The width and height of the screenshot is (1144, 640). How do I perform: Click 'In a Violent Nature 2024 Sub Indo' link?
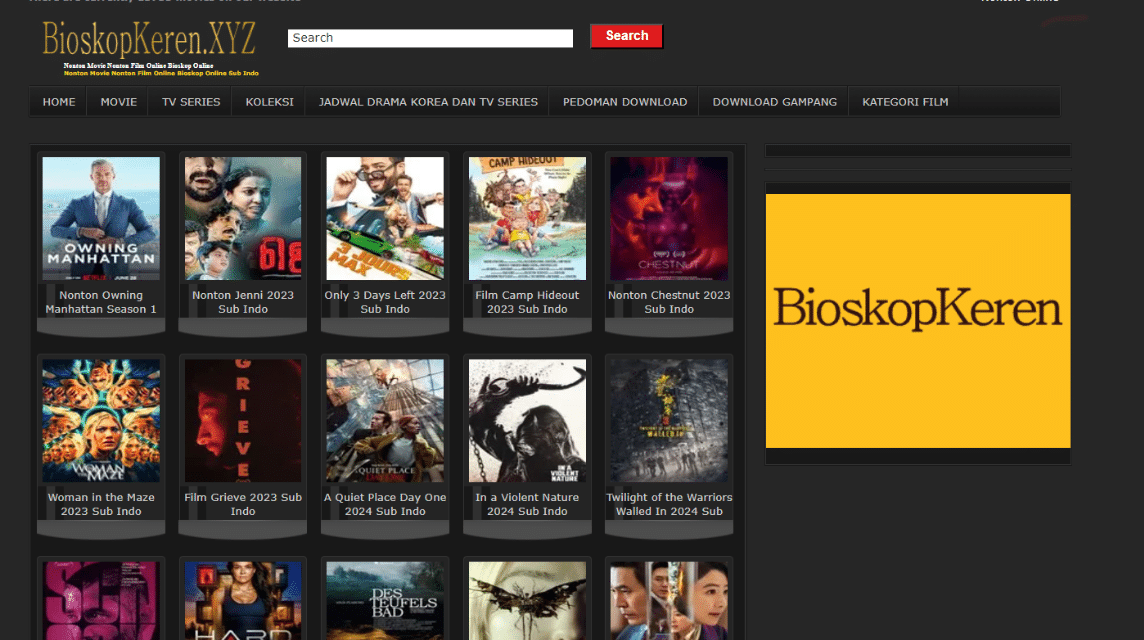[x=527, y=504]
